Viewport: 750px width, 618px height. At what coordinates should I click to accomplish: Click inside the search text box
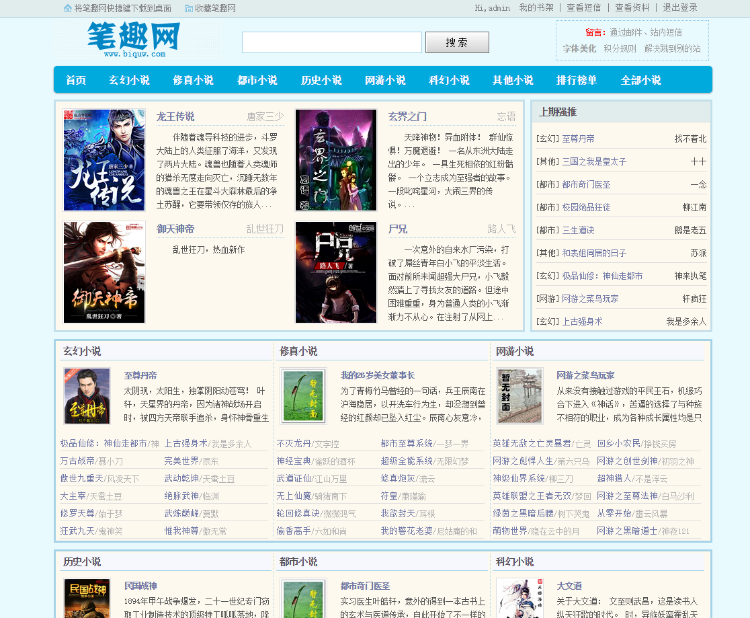331,42
